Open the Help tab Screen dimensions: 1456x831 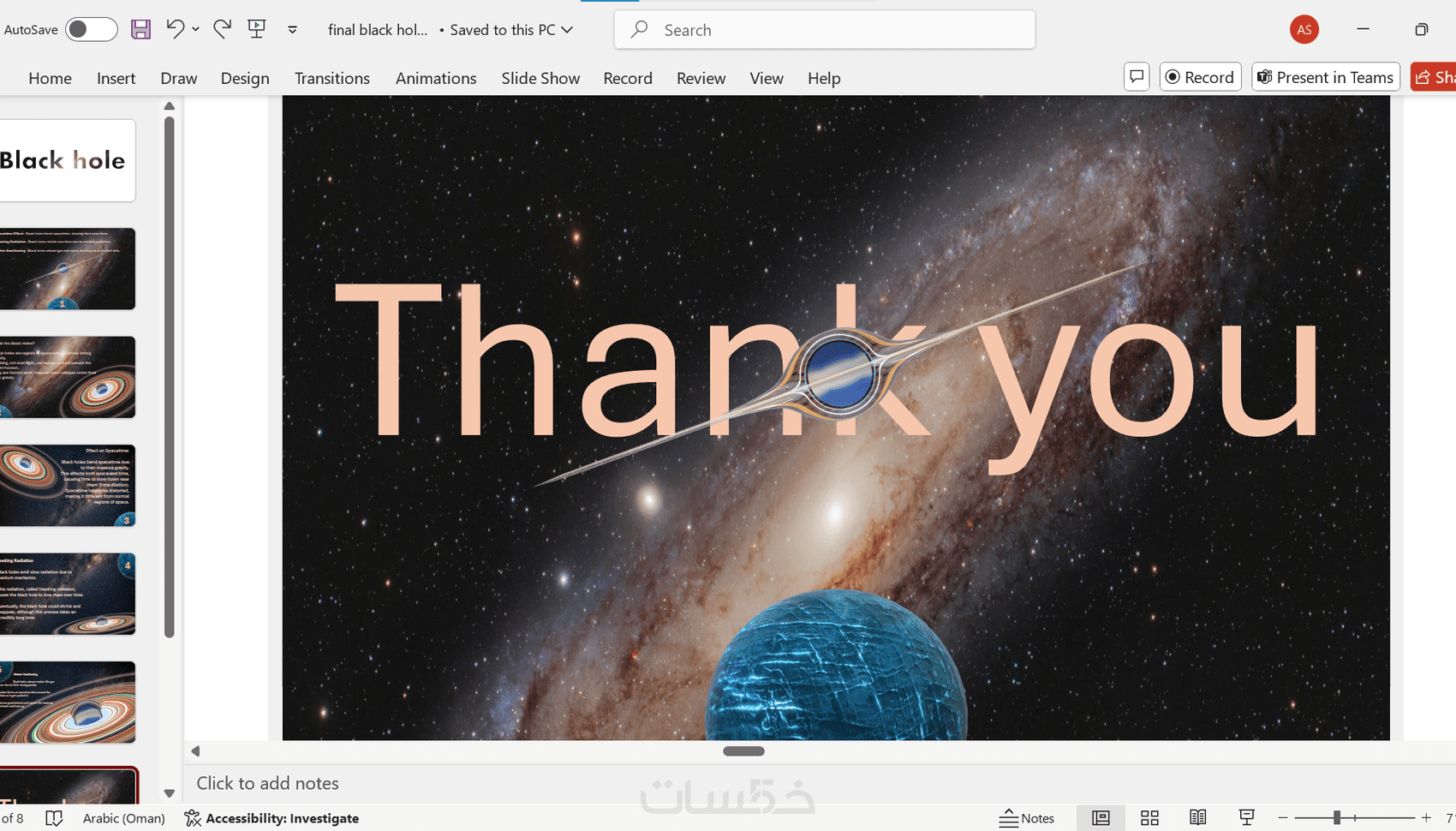point(824,78)
